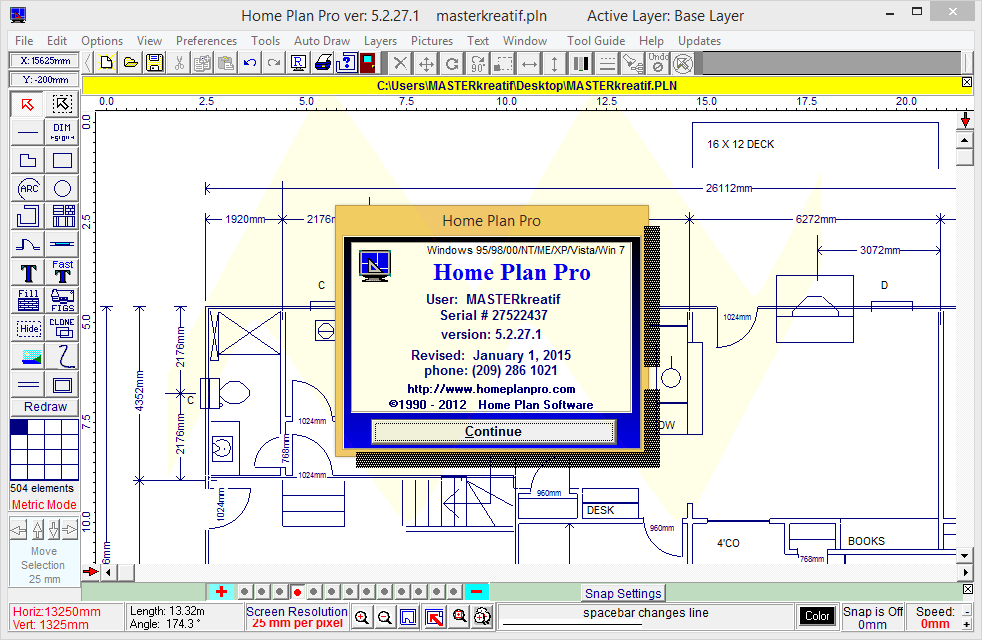The height and width of the screenshot is (640, 982).
Task: Select the Rectangle drawing tool
Action: coord(62,160)
